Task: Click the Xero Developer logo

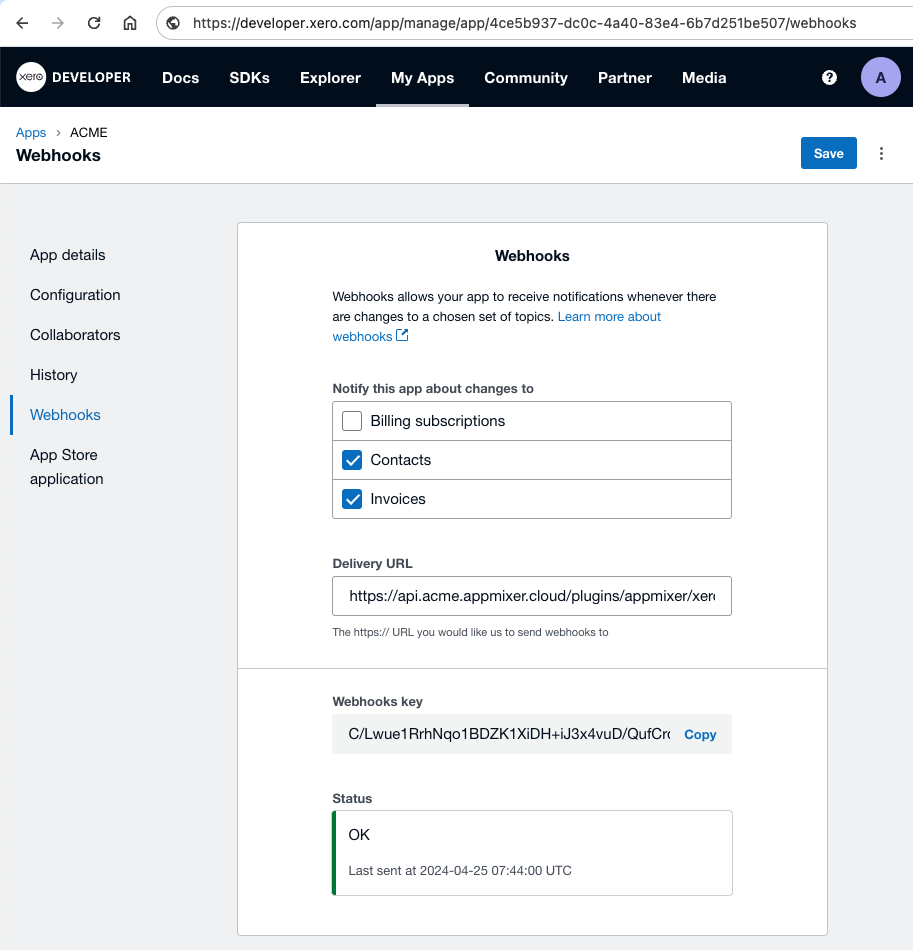Action: click(74, 77)
